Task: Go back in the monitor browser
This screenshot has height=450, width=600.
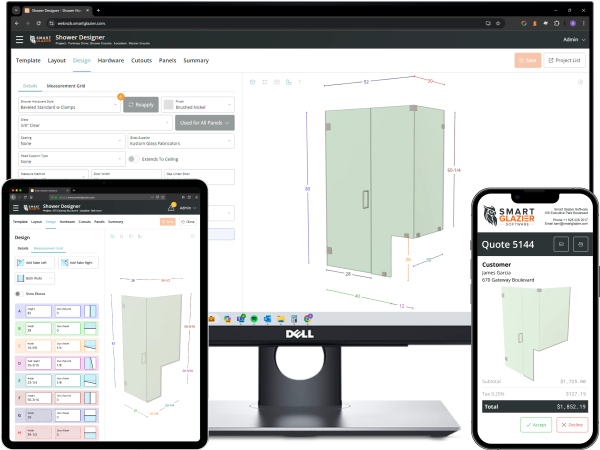Action: click(17, 23)
